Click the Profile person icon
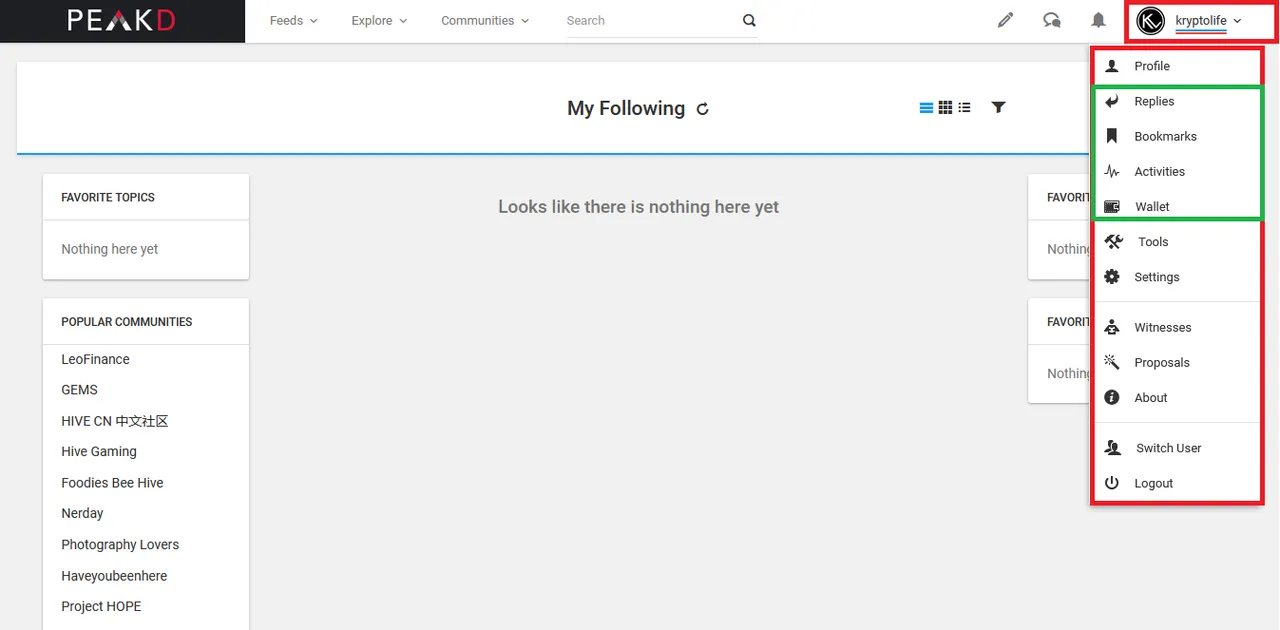Screen dimensions: 1280x630 click(1112, 66)
